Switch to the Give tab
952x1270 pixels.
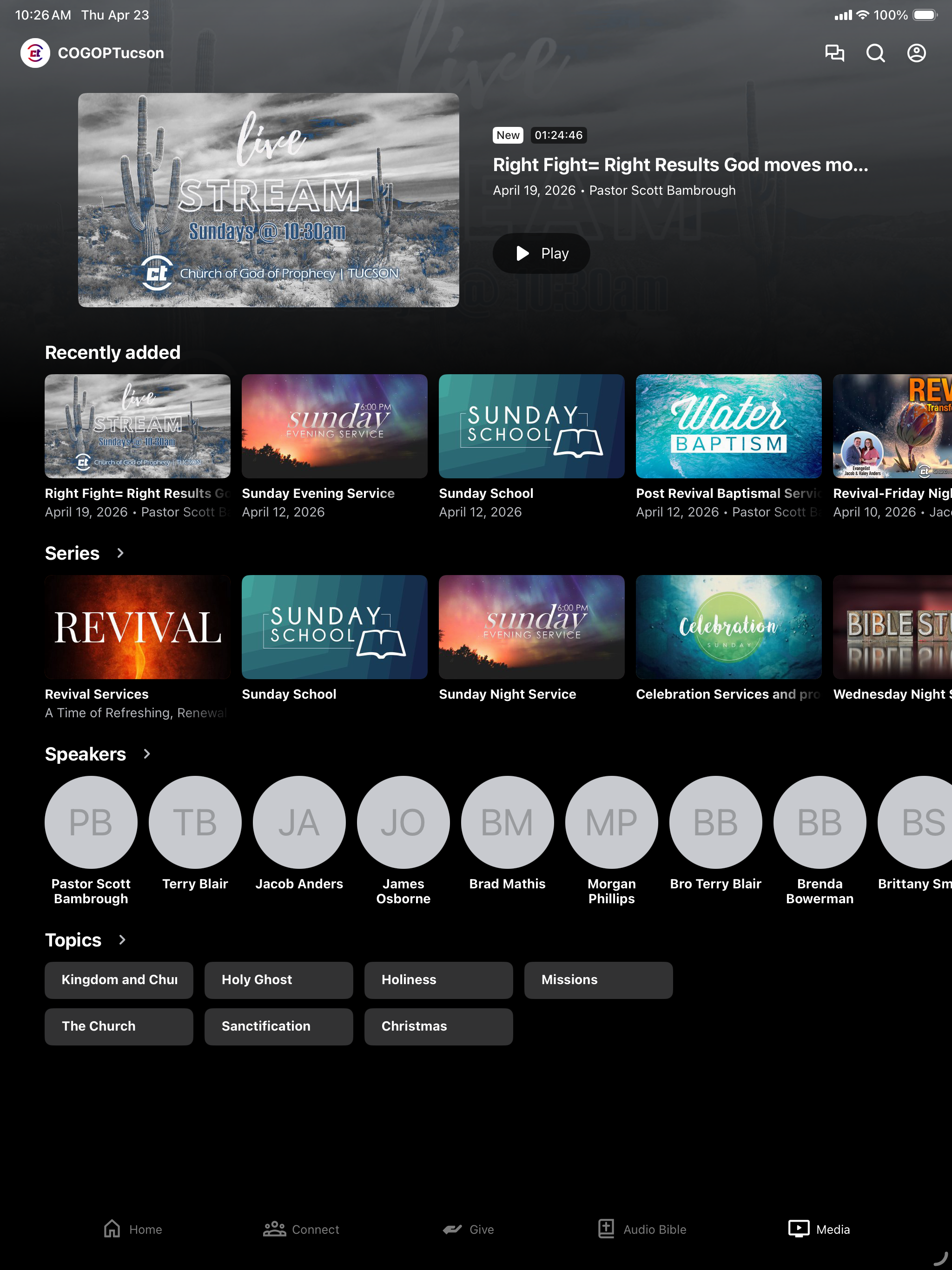468,1229
